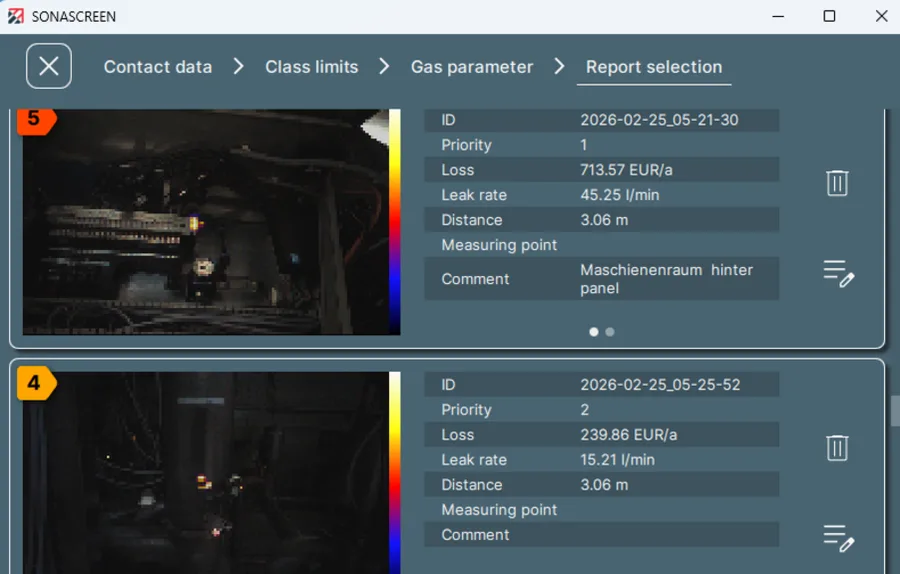
Task: Click the ID value 2026-02-25_05-25-52
Action: (x=660, y=385)
